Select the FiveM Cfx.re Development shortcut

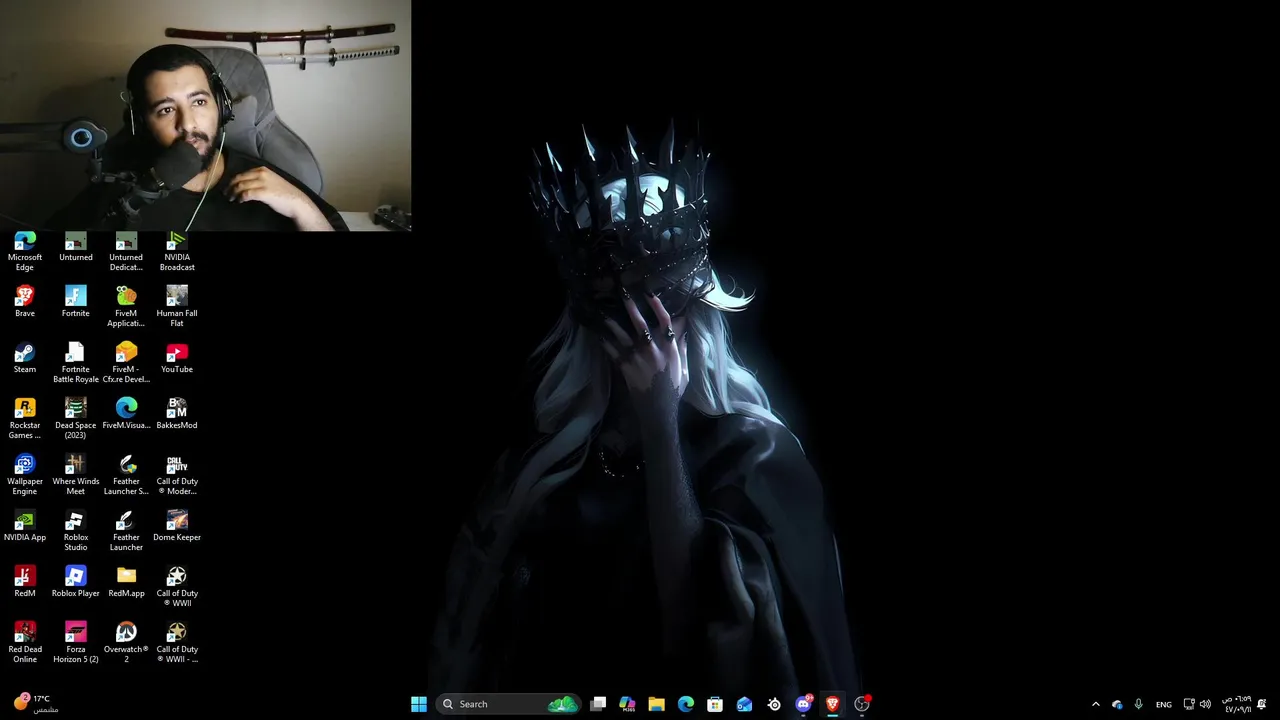click(x=126, y=363)
